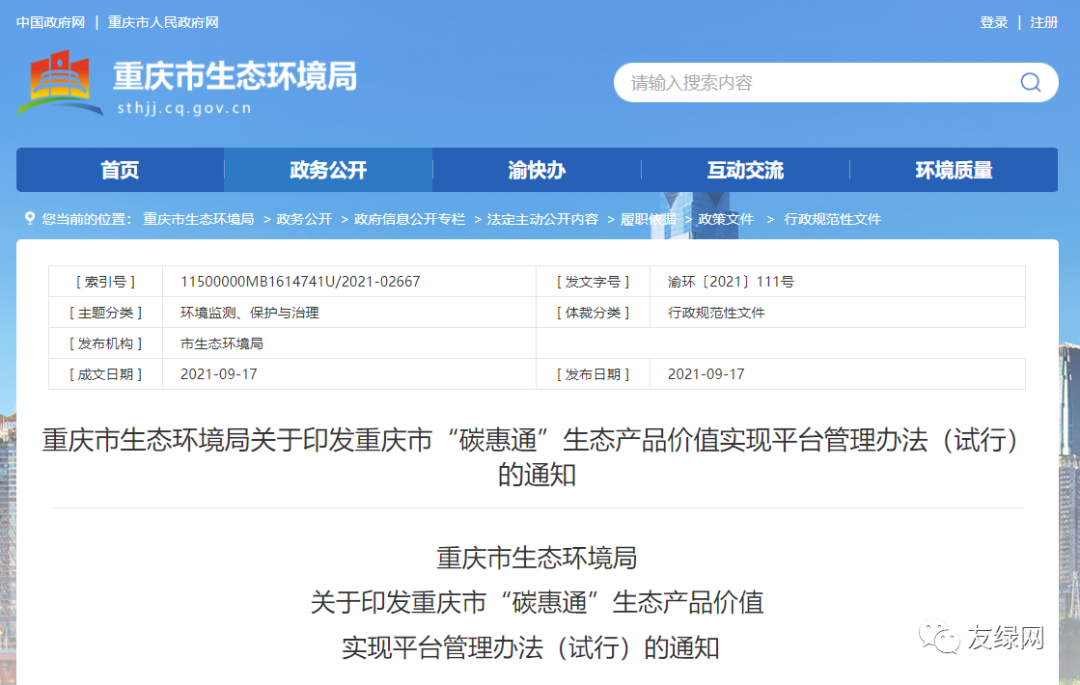The height and width of the screenshot is (685, 1080).
Task: Click the 注册 register link
Action: coord(1044,22)
